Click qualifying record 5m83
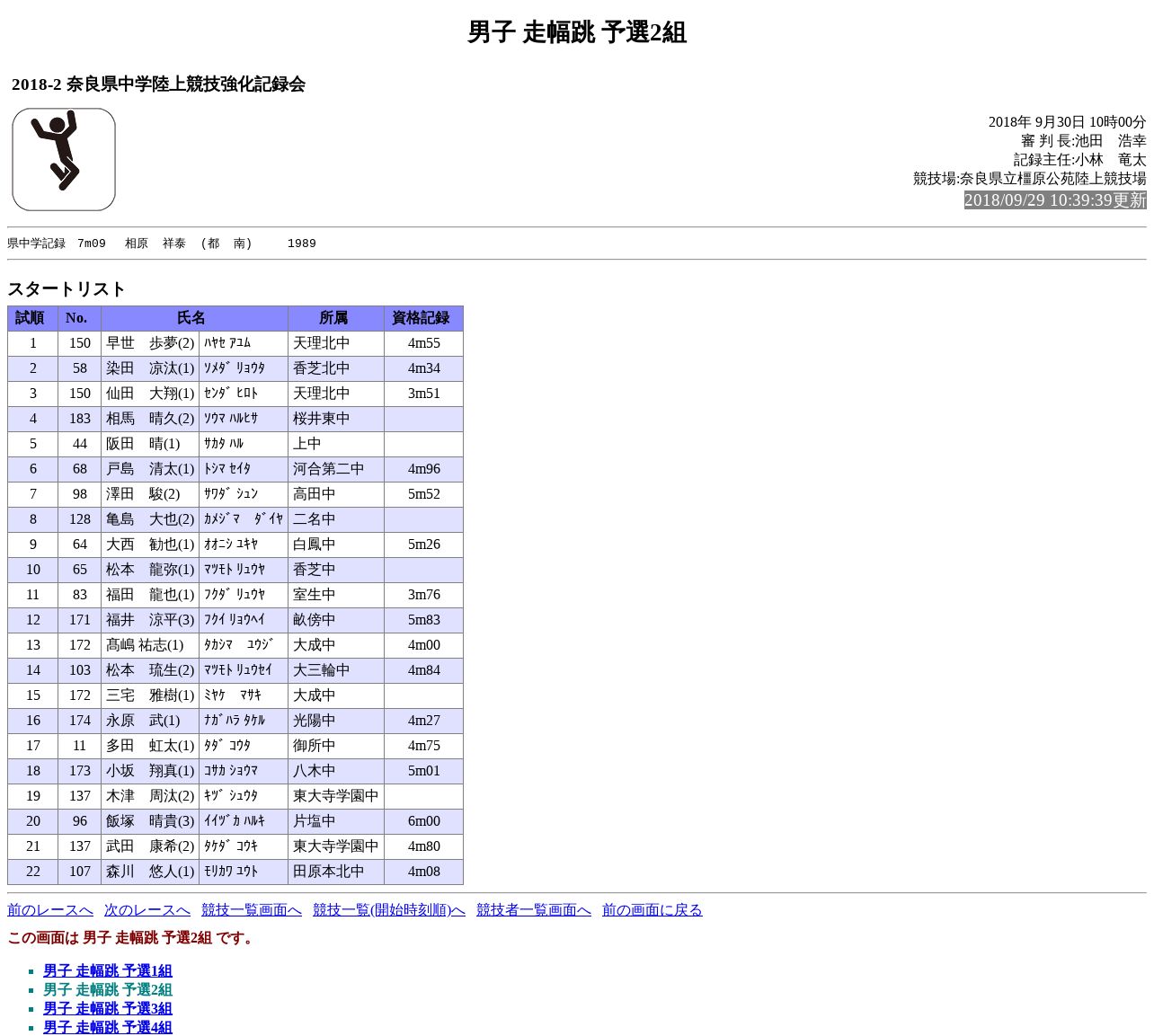Viewport: 1154px width, 1036px height. tap(424, 620)
